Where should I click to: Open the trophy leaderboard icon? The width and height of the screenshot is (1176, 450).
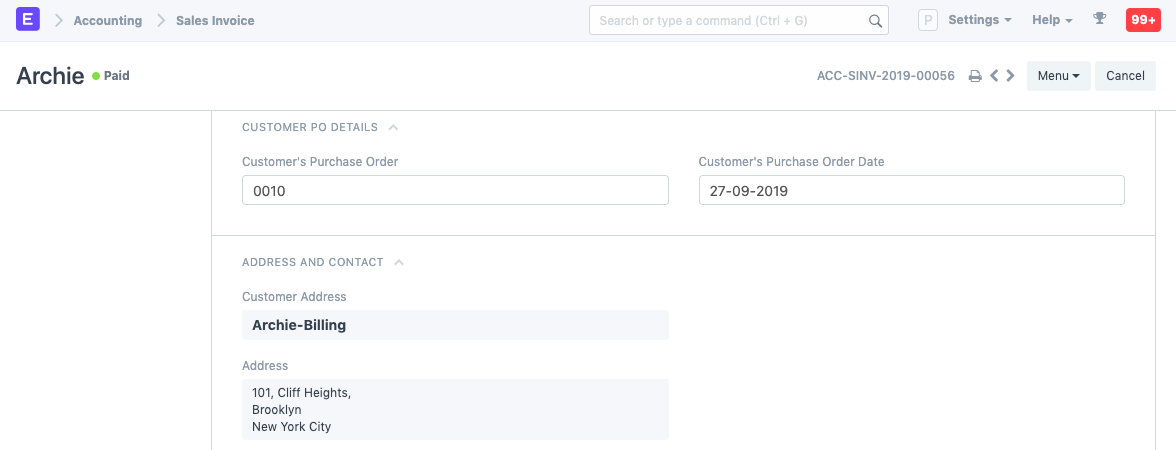(1100, 20)
